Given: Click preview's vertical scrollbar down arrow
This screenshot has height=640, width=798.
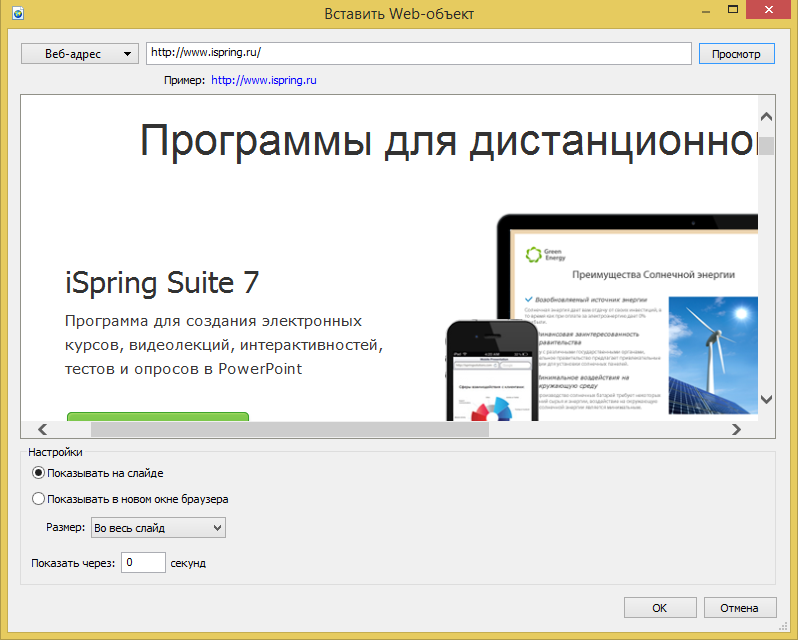Looking at the screenshot, I should tap(766, 399).
